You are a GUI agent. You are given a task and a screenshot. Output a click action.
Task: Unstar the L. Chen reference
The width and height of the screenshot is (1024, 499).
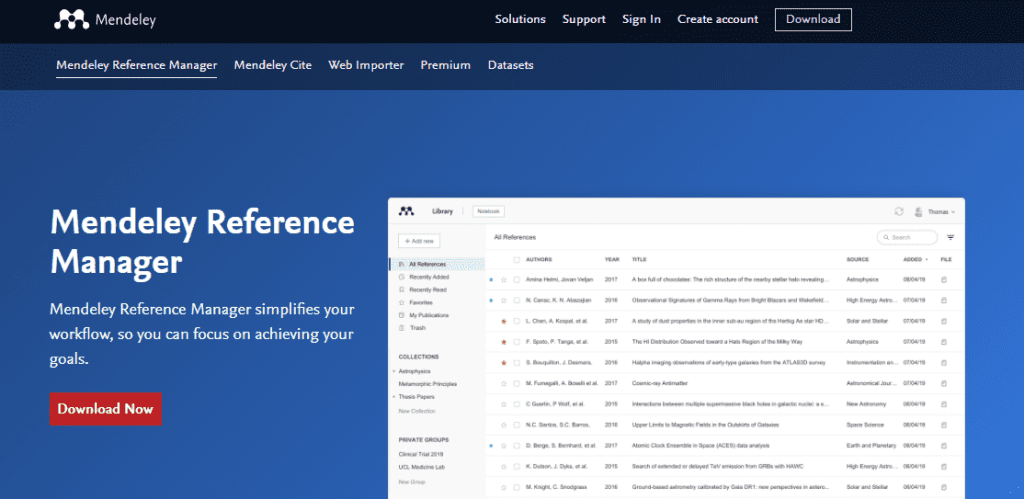504,321
